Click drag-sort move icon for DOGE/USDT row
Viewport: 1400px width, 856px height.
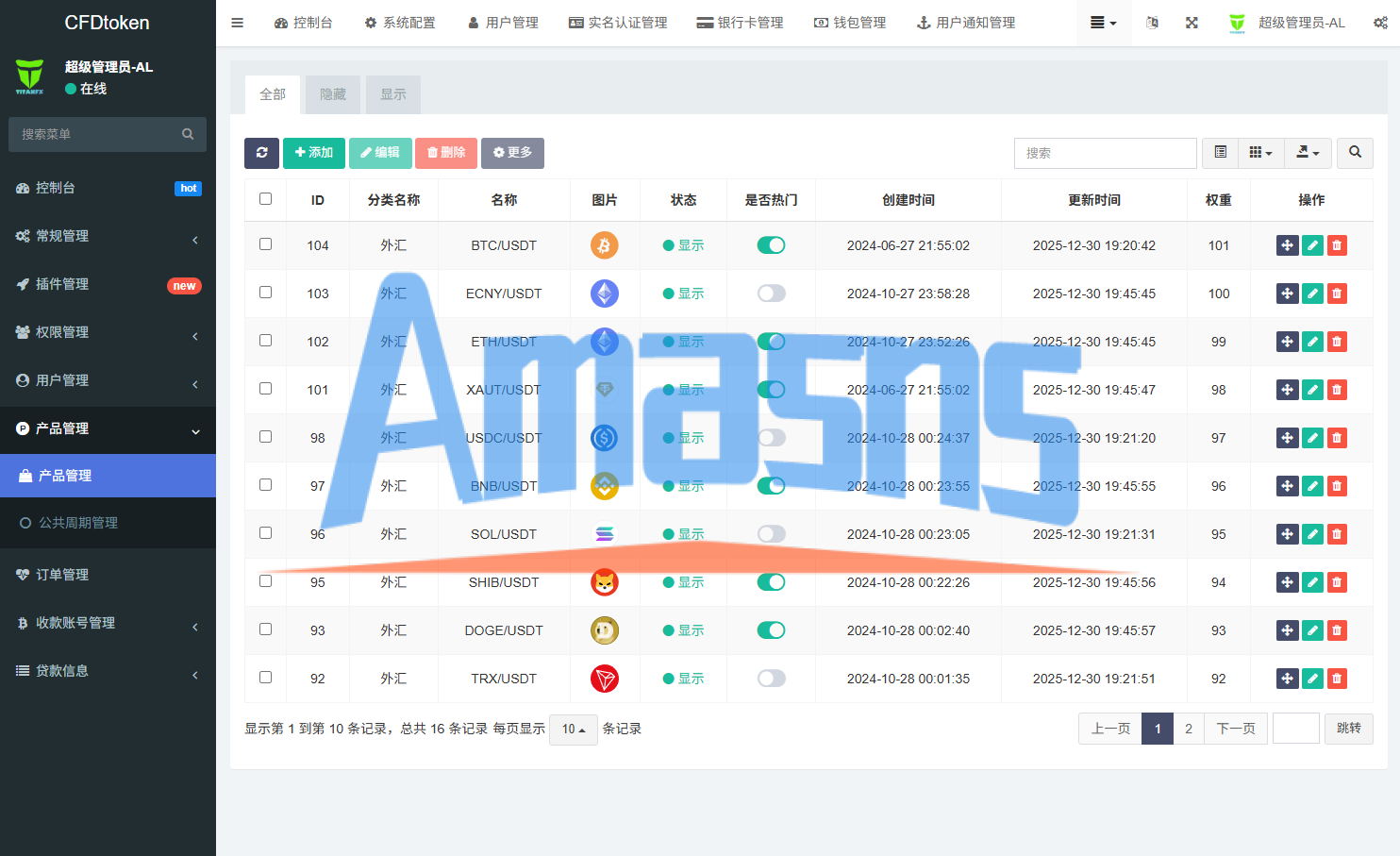click(1288, 630)
